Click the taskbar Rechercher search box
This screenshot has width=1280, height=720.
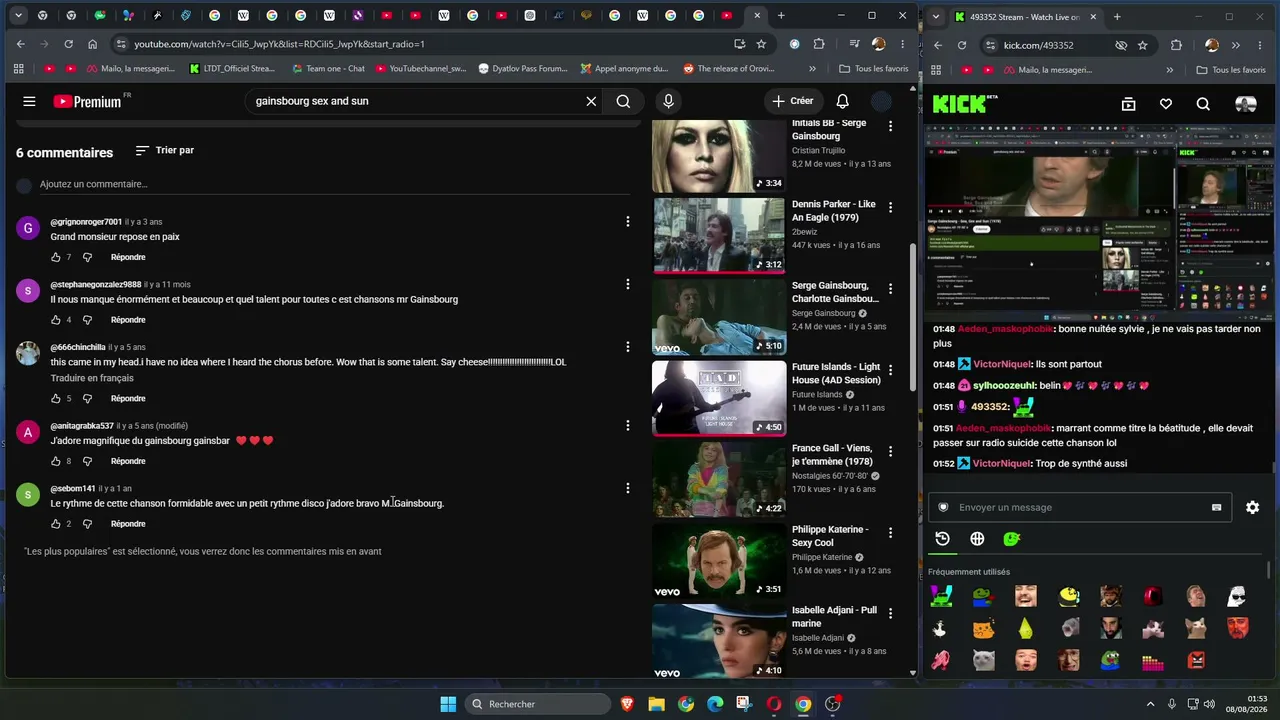536,704
